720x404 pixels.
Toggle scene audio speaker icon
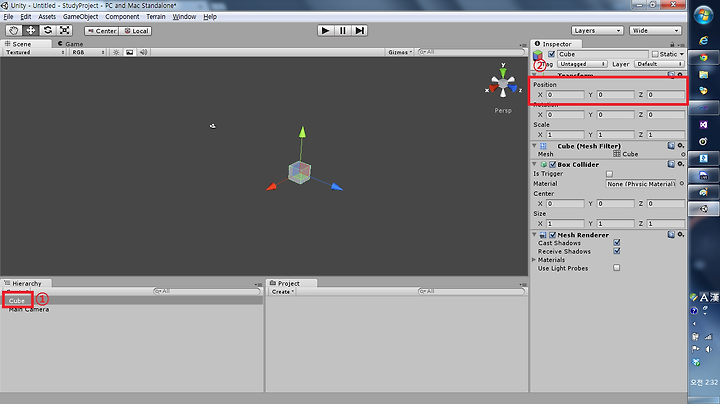pos(143,52)
